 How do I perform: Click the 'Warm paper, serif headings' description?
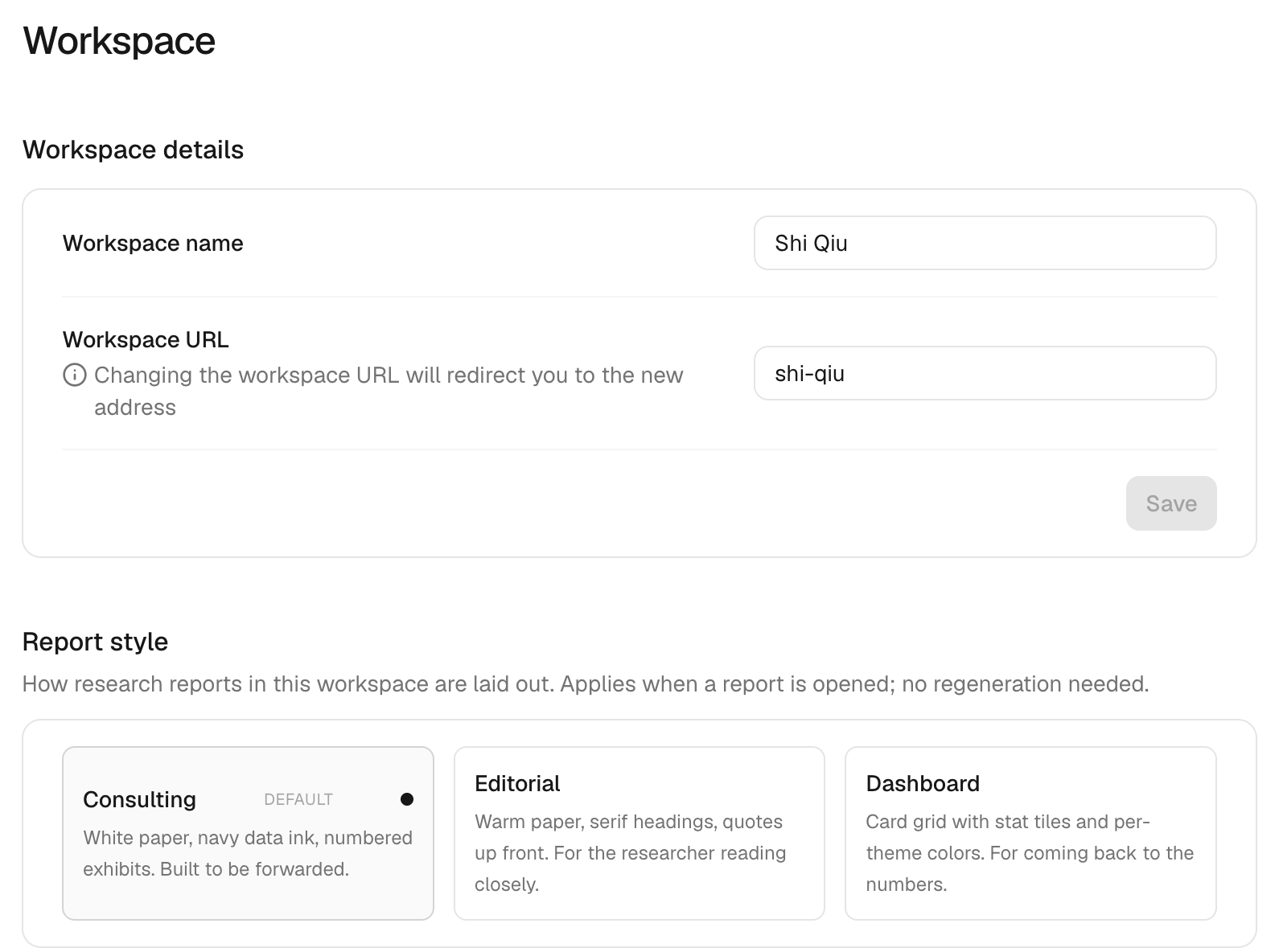coord(631,853)
